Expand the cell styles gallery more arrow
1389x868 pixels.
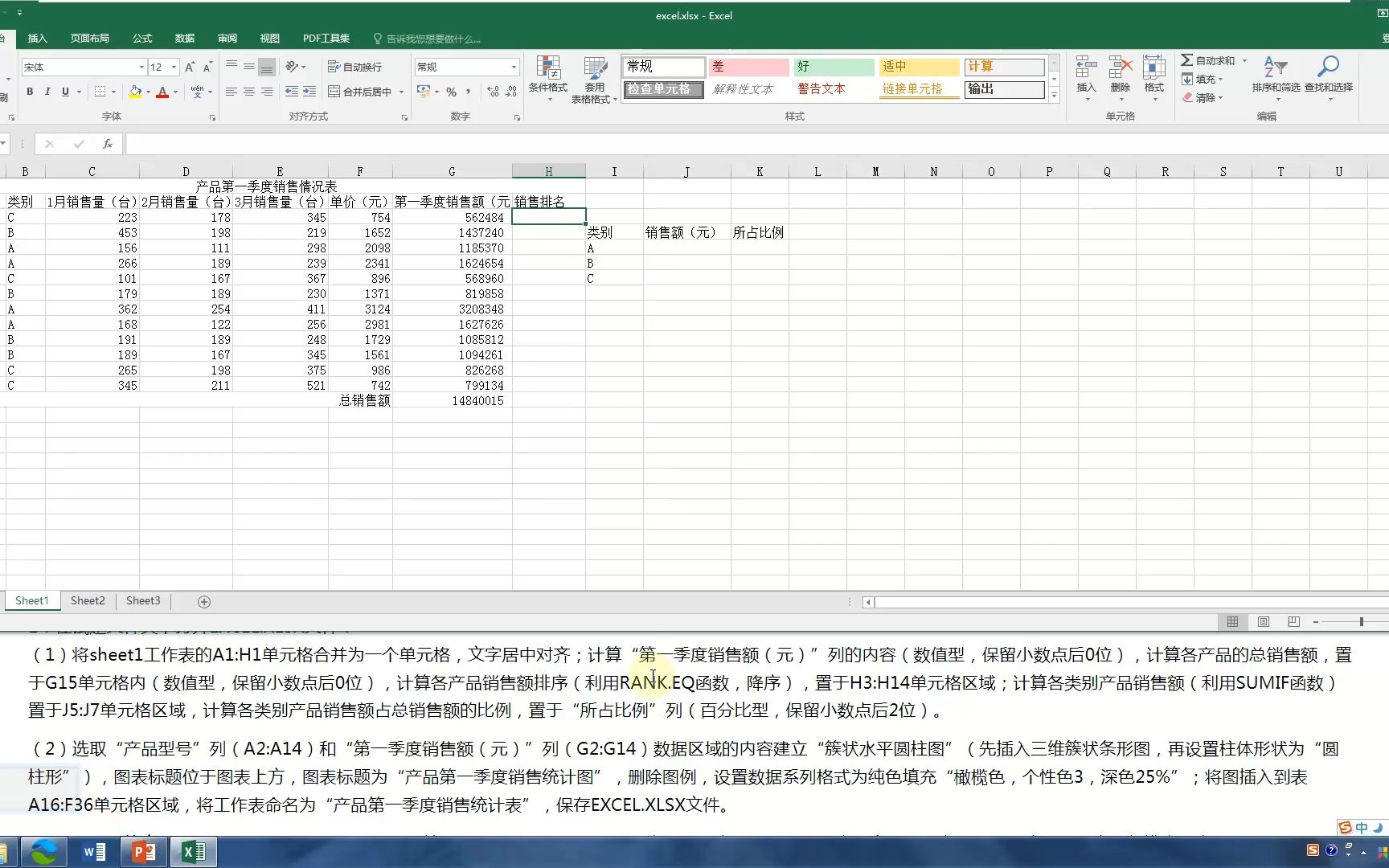coord(1054,95)
